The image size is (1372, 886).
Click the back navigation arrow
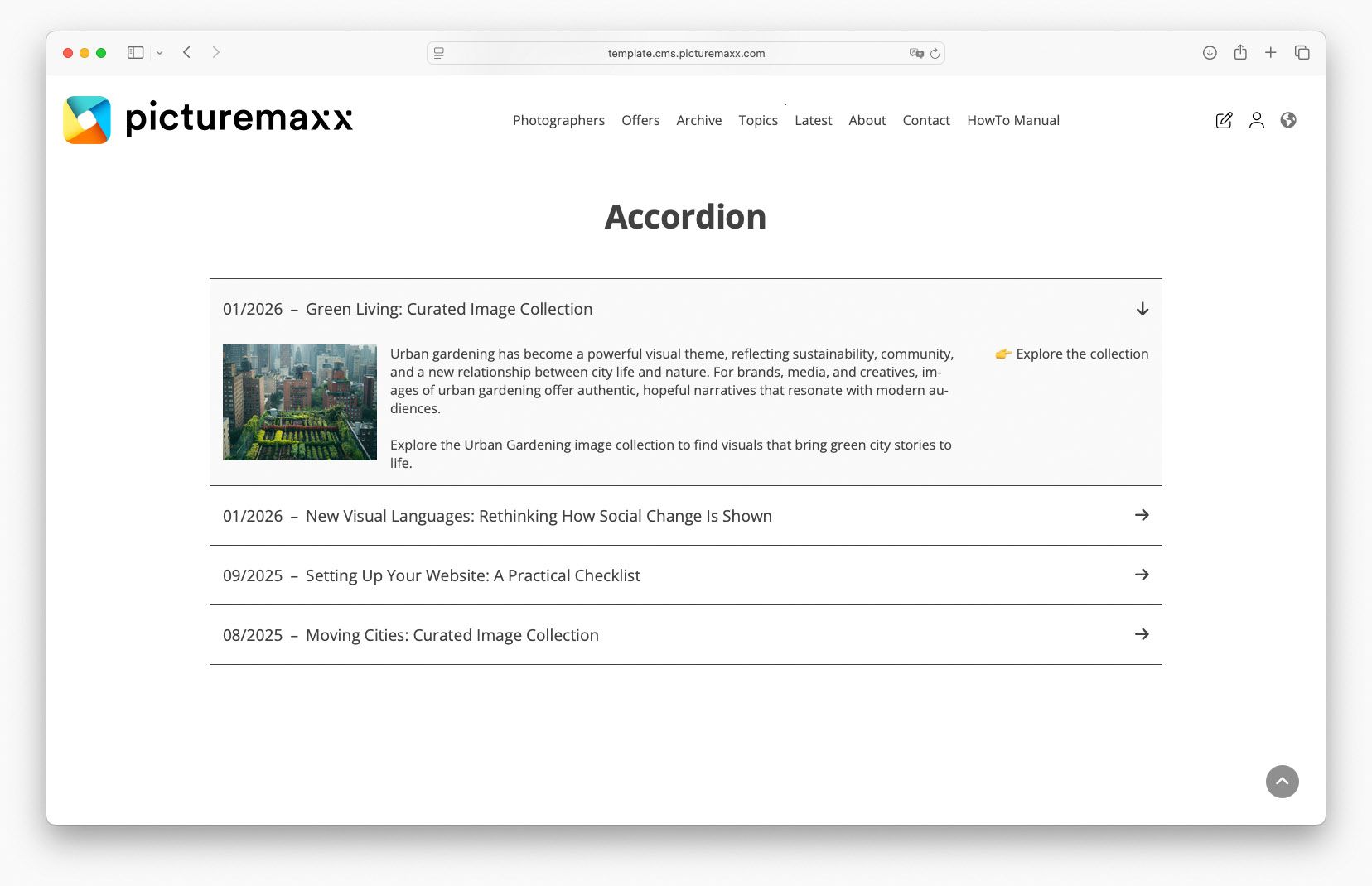[x=186, y=51]
